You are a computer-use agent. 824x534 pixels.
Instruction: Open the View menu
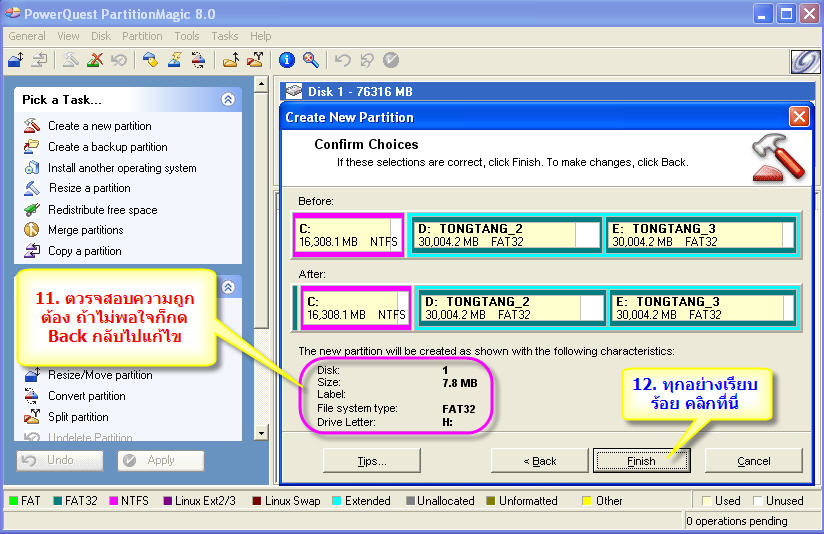pyautogui.click(x=68, y=36)
